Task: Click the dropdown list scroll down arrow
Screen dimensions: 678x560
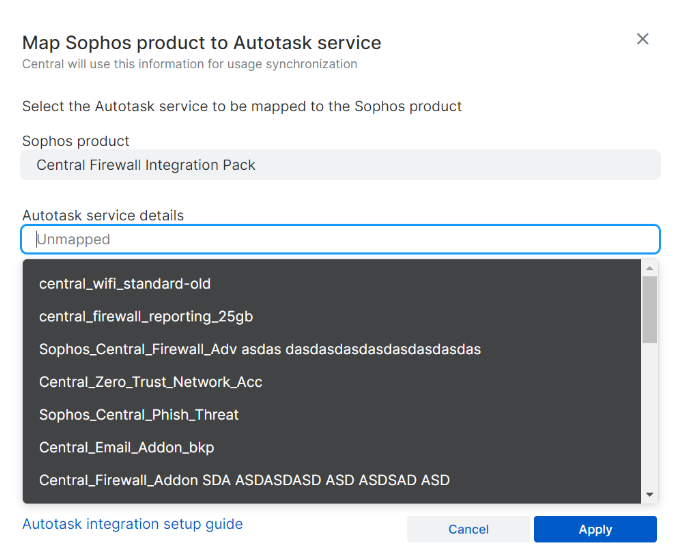Action: coord(650,495)
